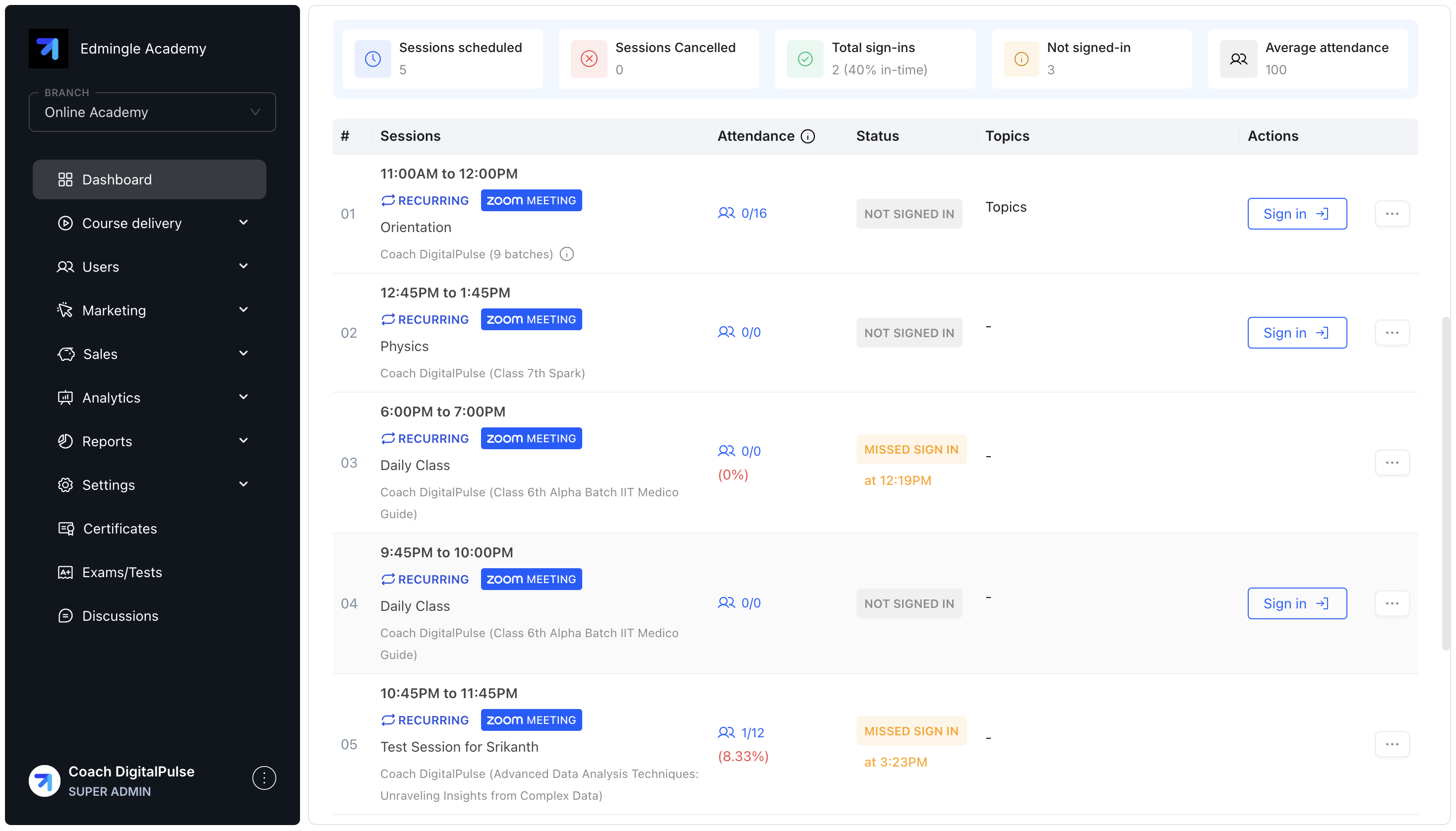Image resolution: width=1456 pixels, height=831 pixels.
Task: Open more options for Physics session
Action: click(1392, 333)
